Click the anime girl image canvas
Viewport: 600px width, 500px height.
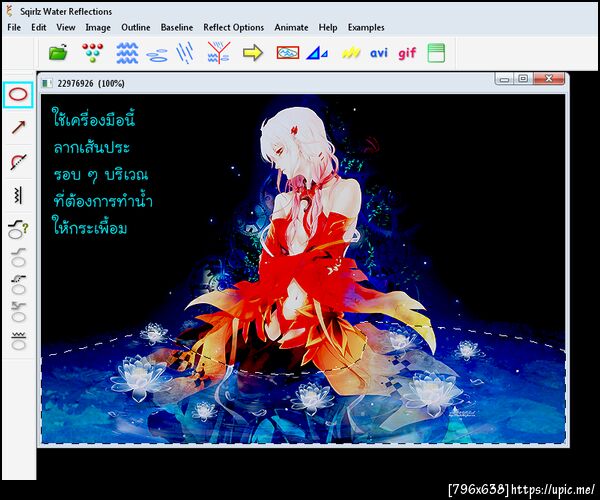[303, 269]
